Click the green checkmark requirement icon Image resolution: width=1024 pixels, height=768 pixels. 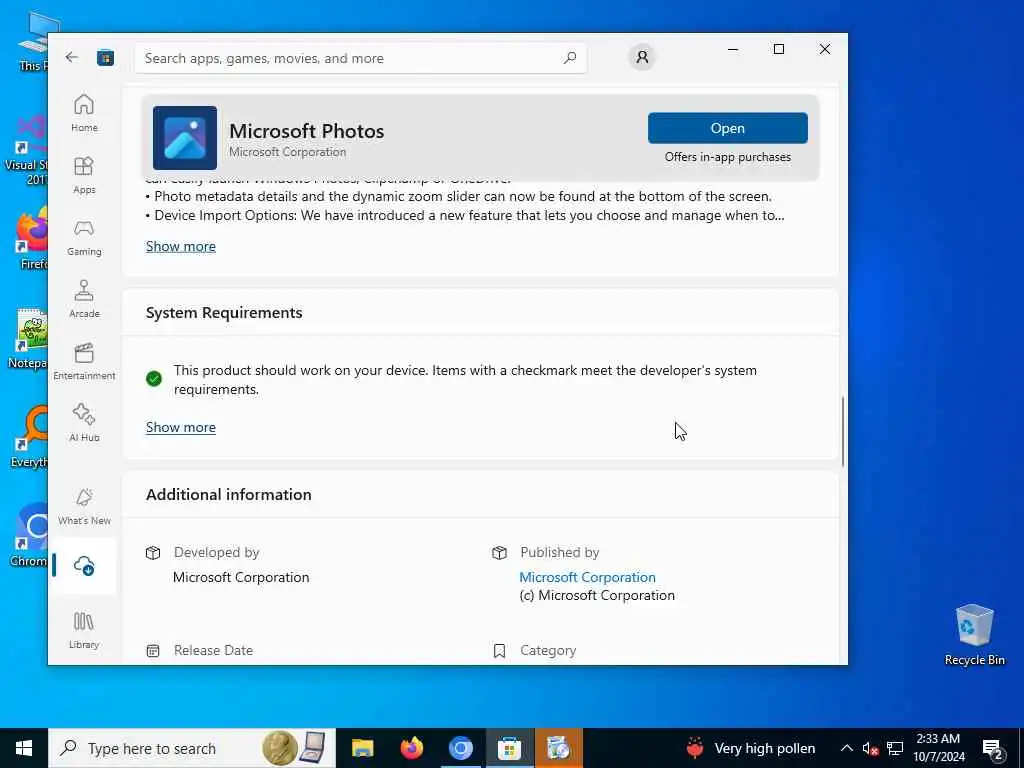154,378
